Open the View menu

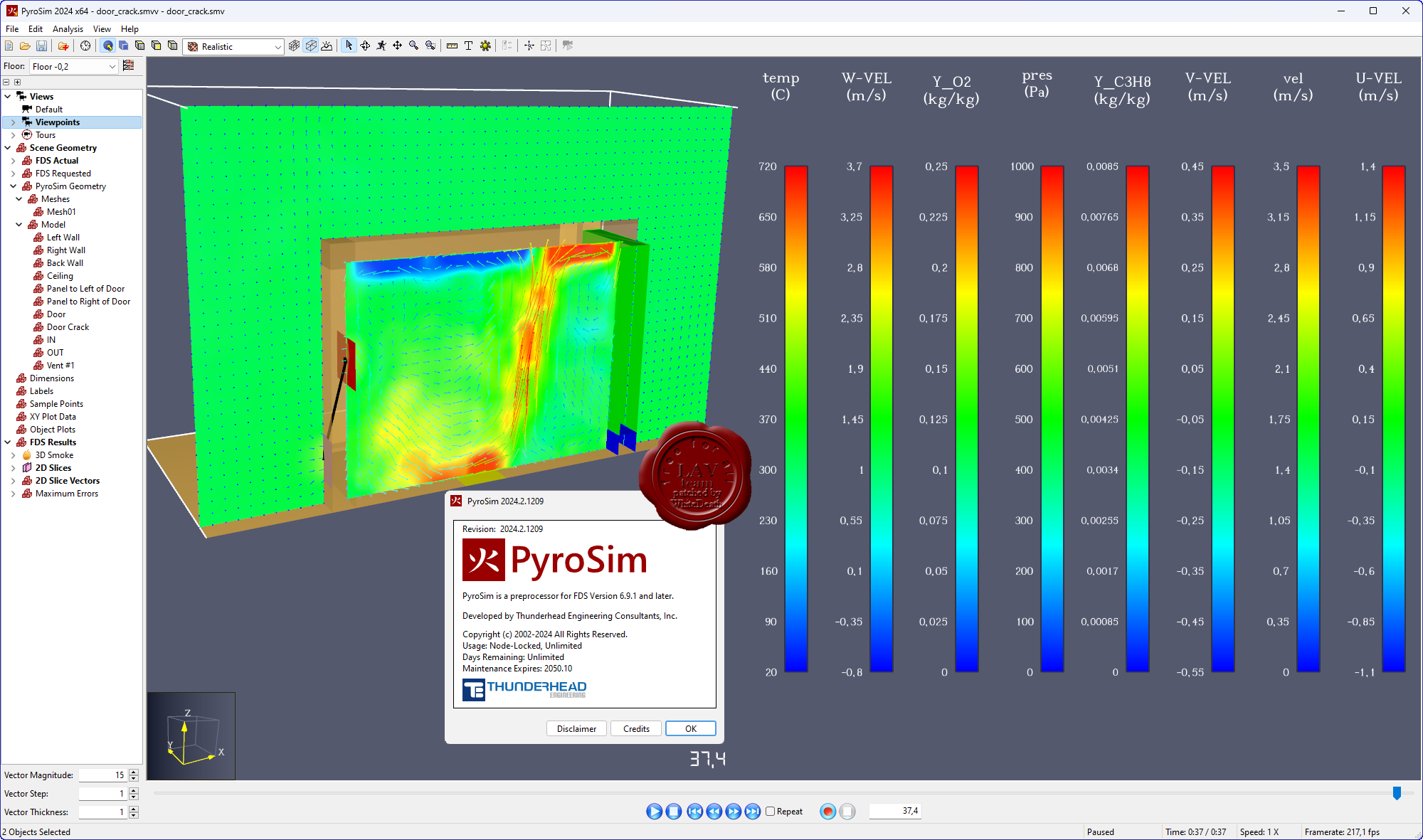(x=102, y=29)
